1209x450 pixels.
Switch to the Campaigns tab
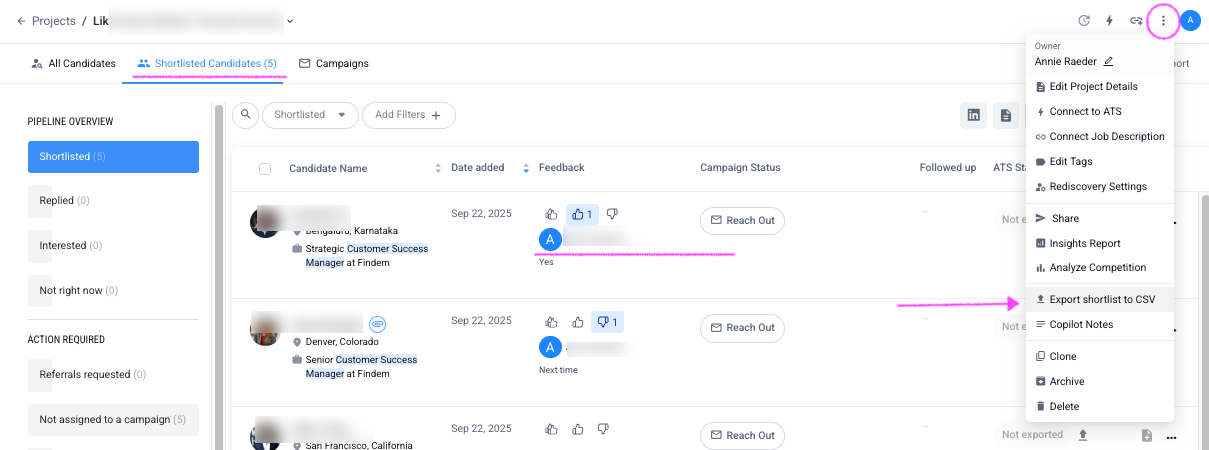point(333,63)
